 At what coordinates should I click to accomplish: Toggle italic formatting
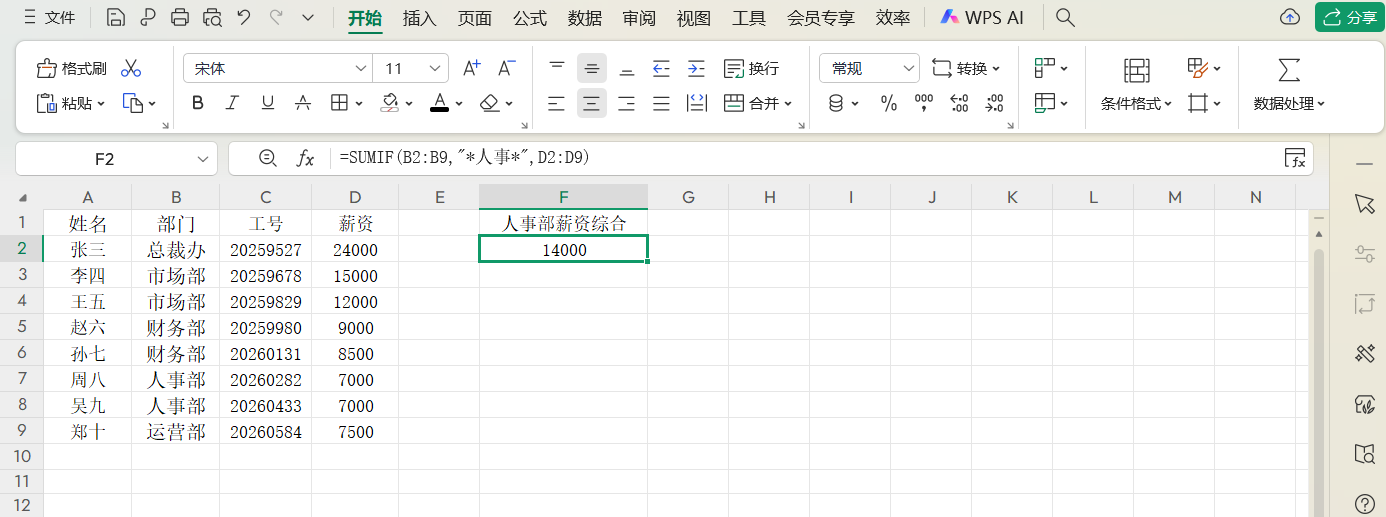232,103
